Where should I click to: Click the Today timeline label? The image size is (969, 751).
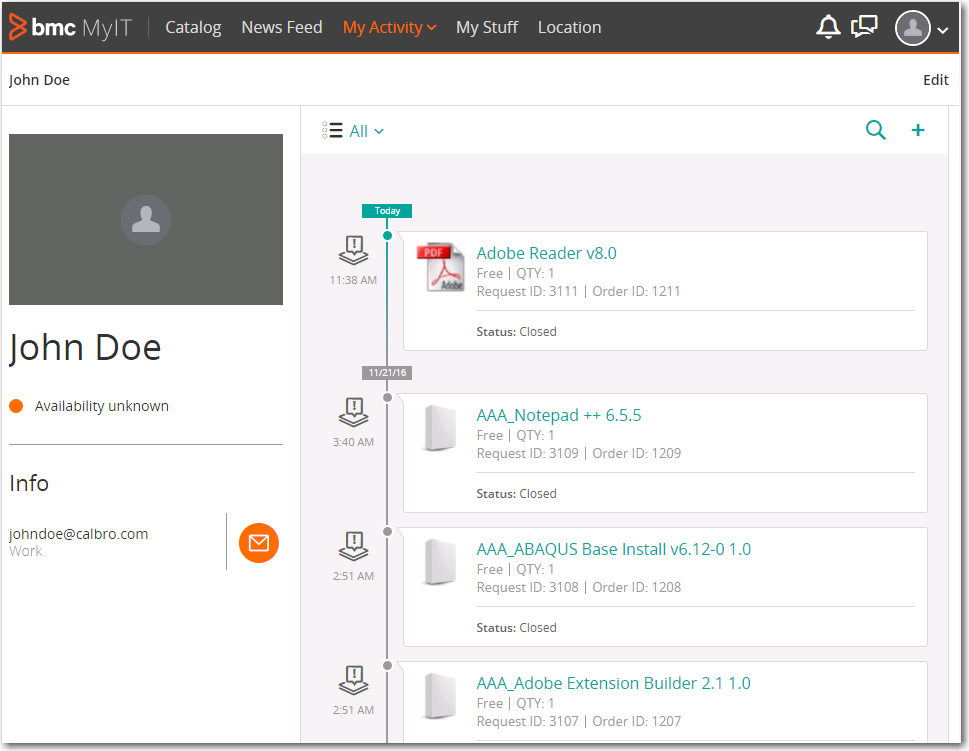coord(387,211)
